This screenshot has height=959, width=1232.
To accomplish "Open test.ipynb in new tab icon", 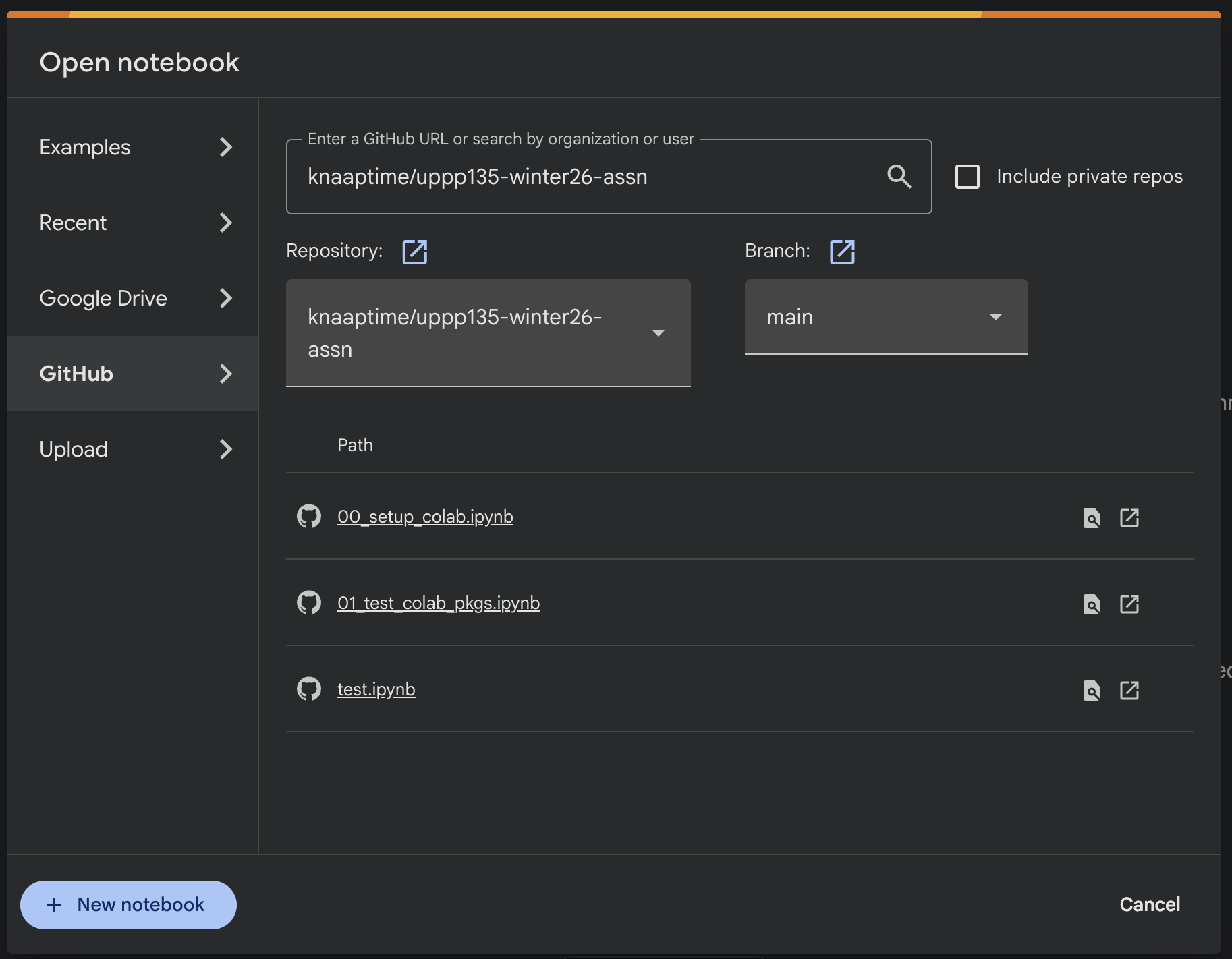I will [1129, 691].
